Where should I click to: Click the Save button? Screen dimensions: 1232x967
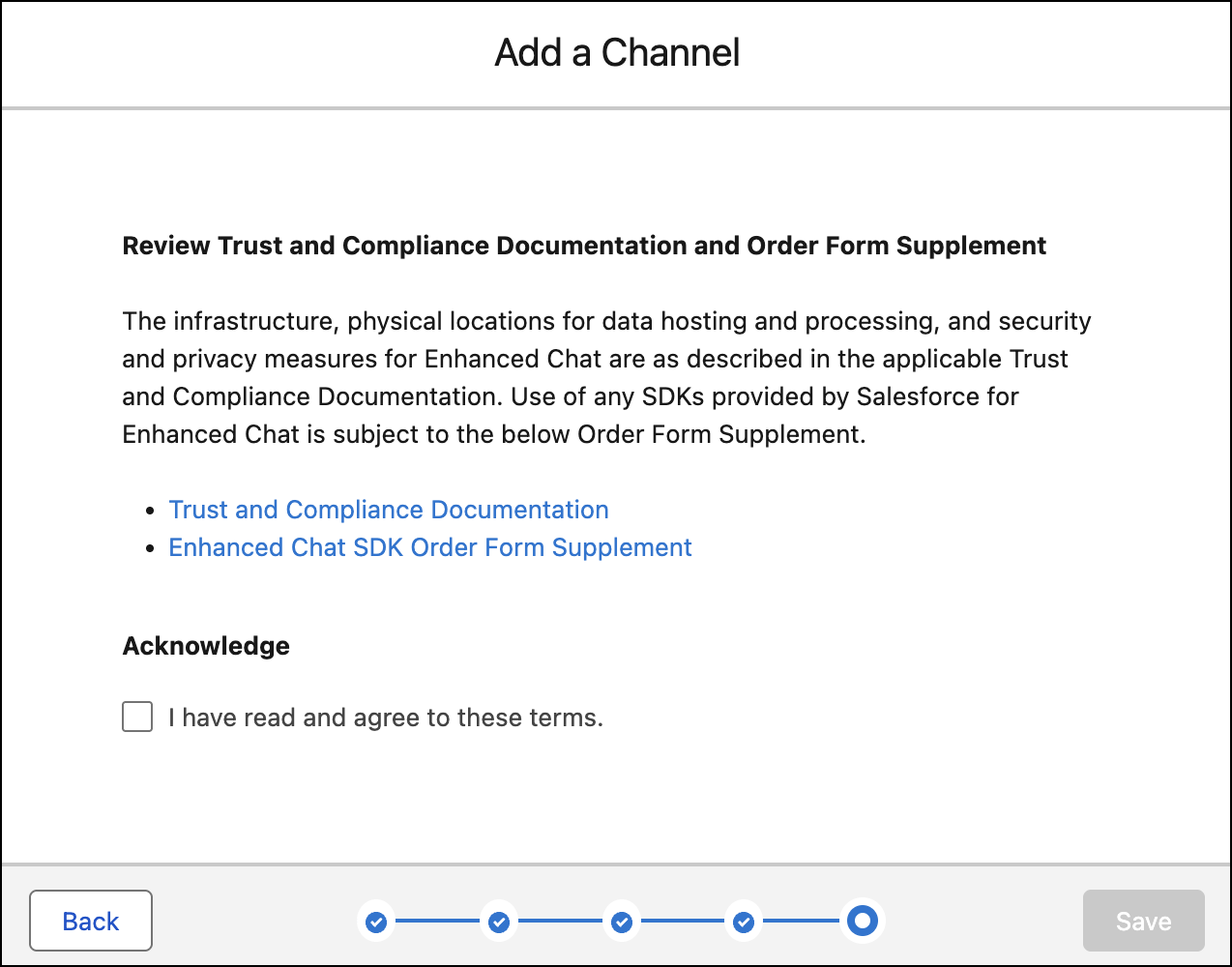(x=1144, y=921)
